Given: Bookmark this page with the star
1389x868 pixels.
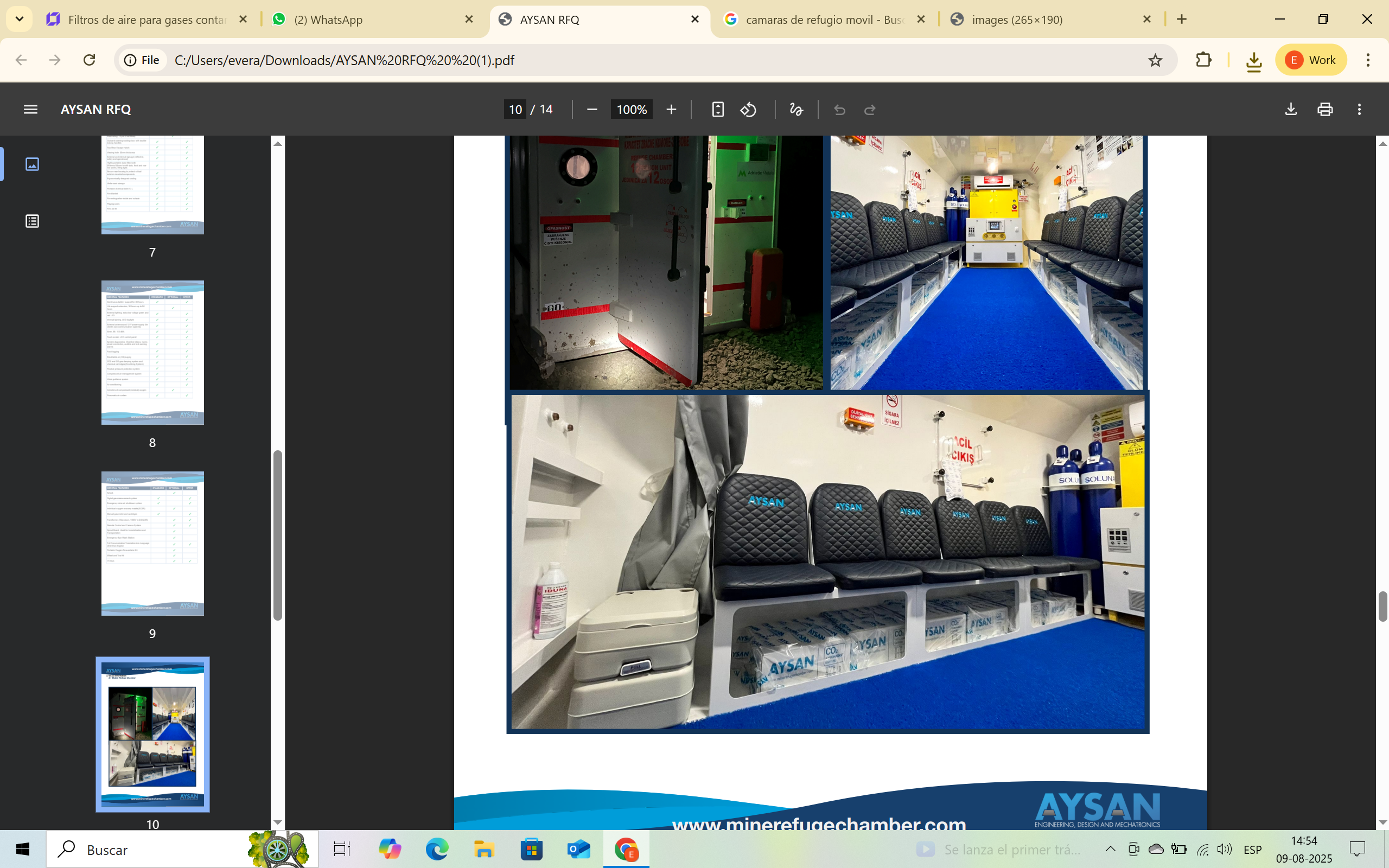Looking at the screenshot, I should [1155, 60].
